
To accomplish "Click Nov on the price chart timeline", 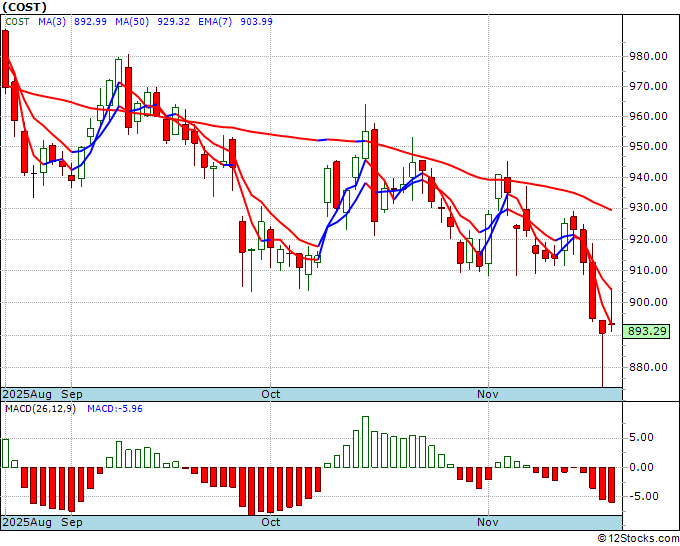I will point(487,395).
